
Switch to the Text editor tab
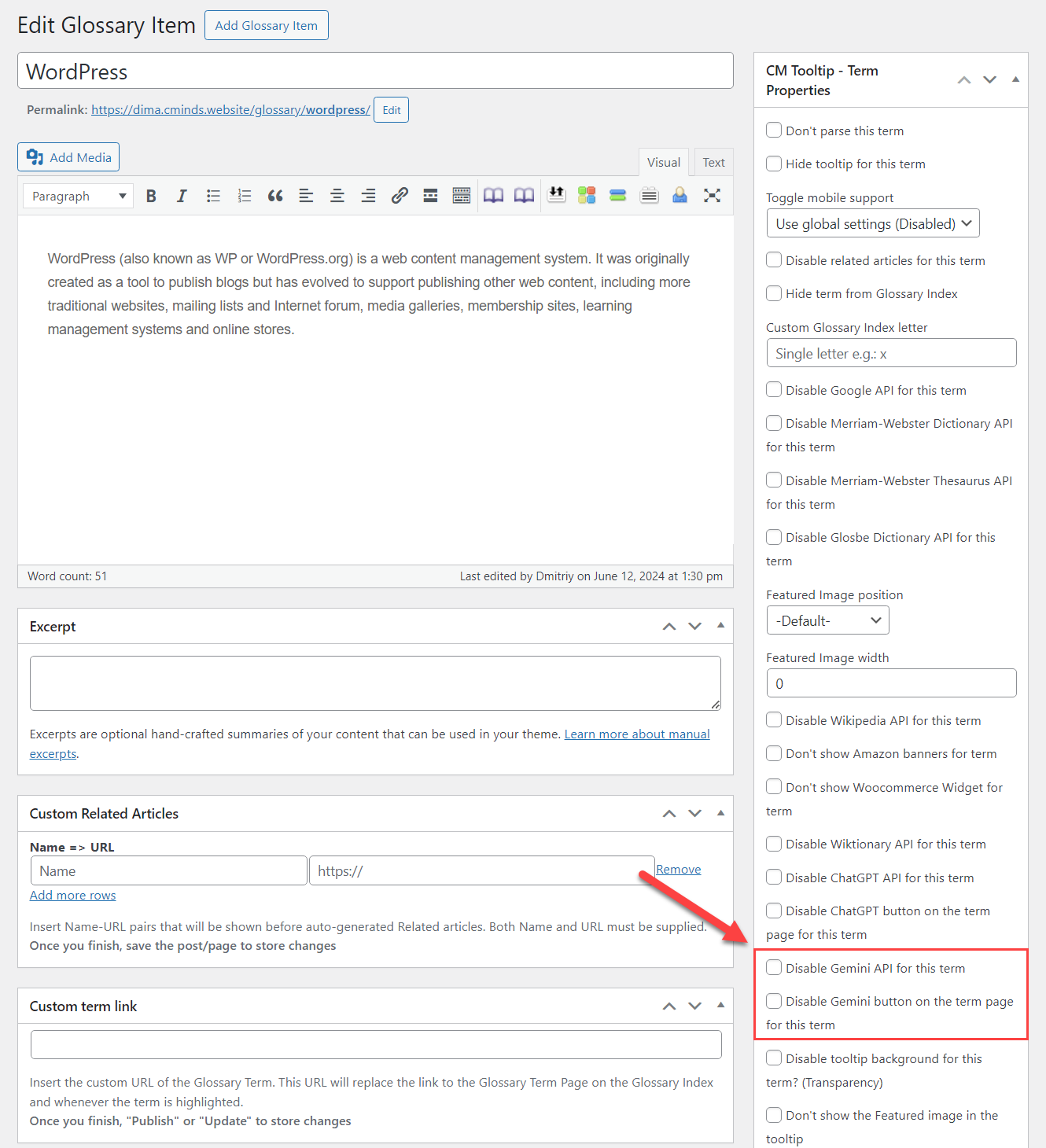click(x=713, y=162)
